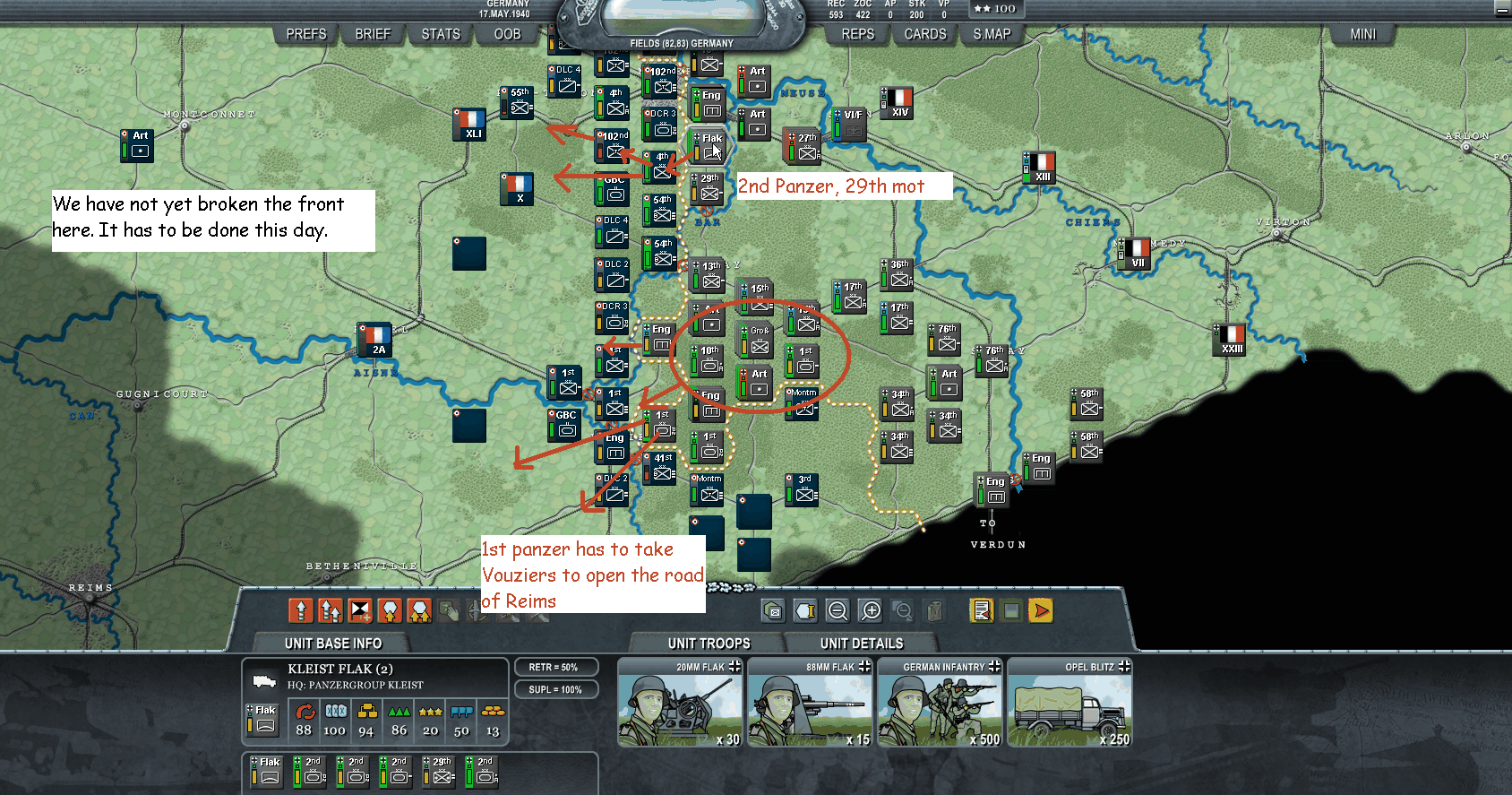Zoom out the map with minus magnifier
This screenshot has width=1512, height=795.
pos(838,610)
